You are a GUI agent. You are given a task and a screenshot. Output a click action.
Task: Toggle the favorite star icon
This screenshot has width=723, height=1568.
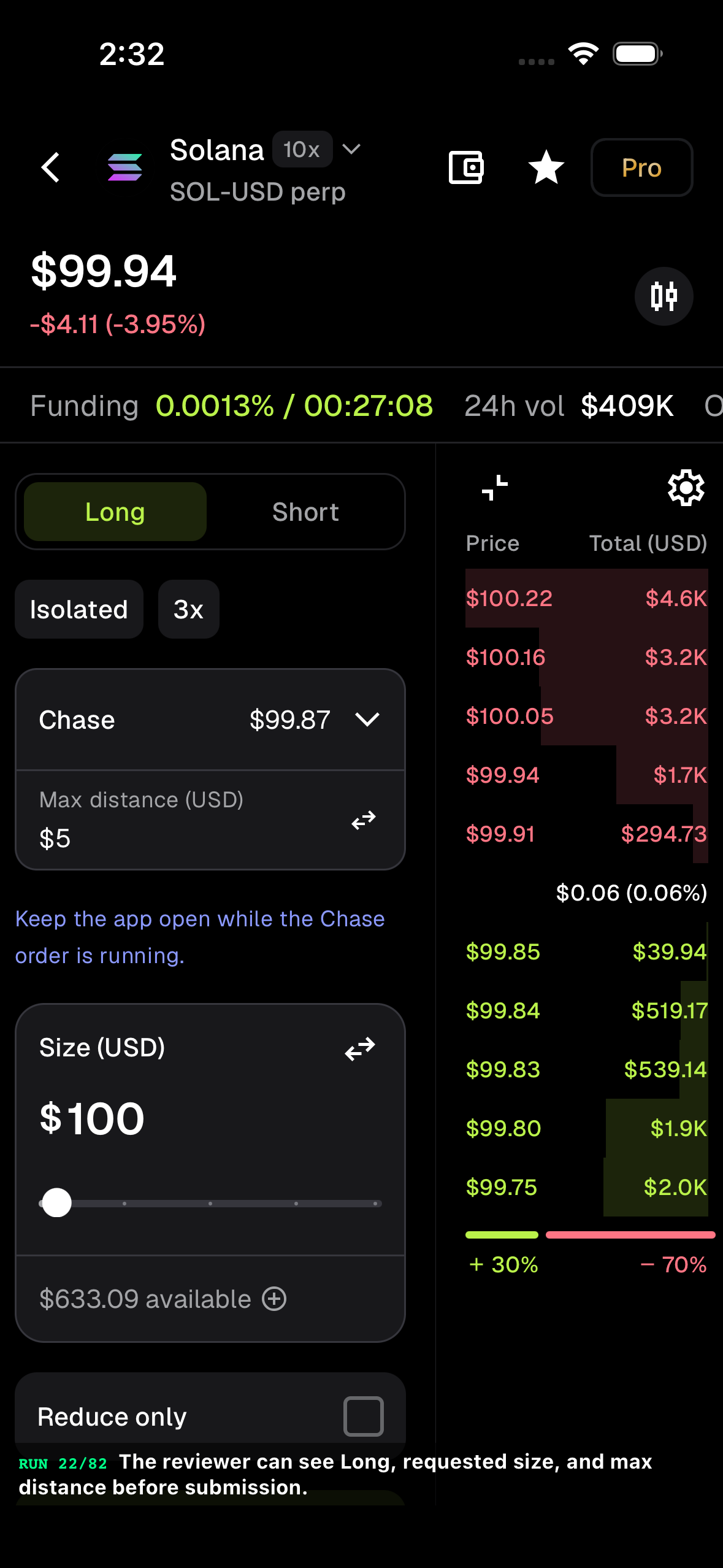[x=546, y=167]
